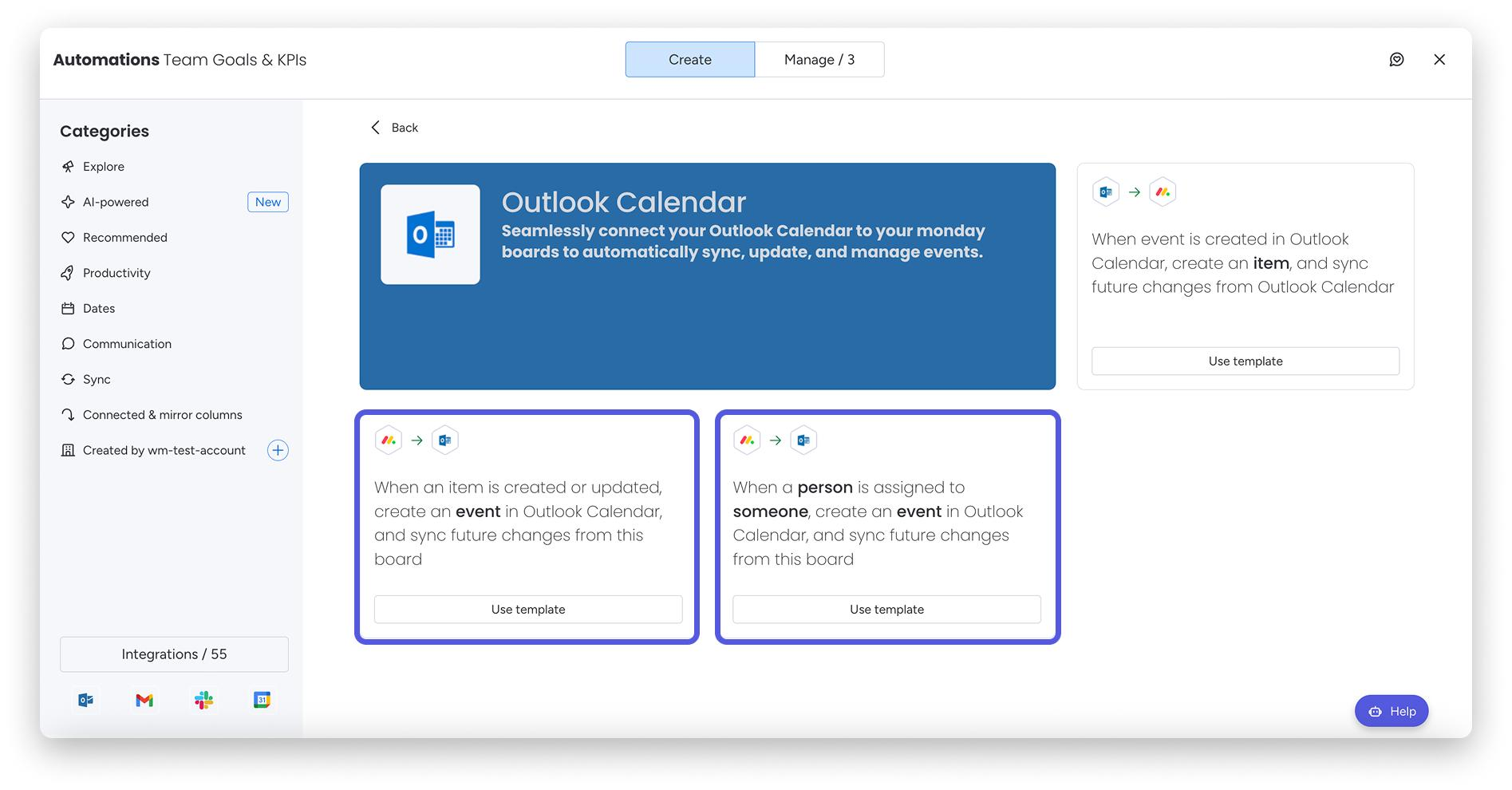1512x790 pixels.
Task: Open Created by wm-test-account category
Action: [x=164, y=450]
